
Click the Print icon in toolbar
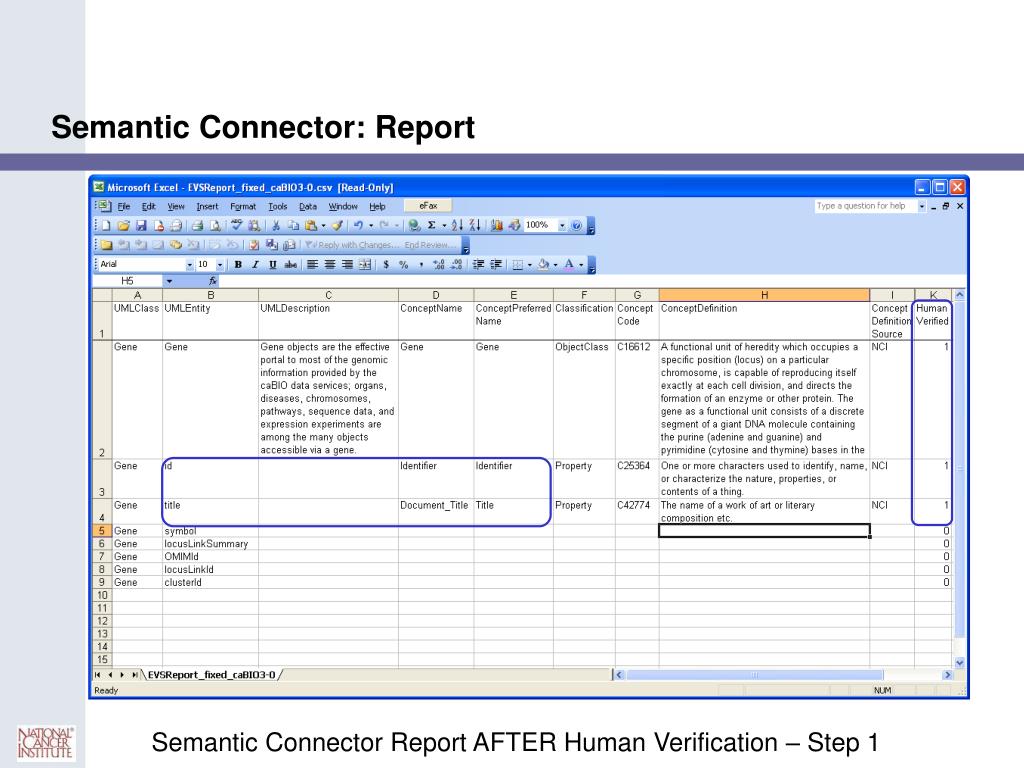point(197,226)
